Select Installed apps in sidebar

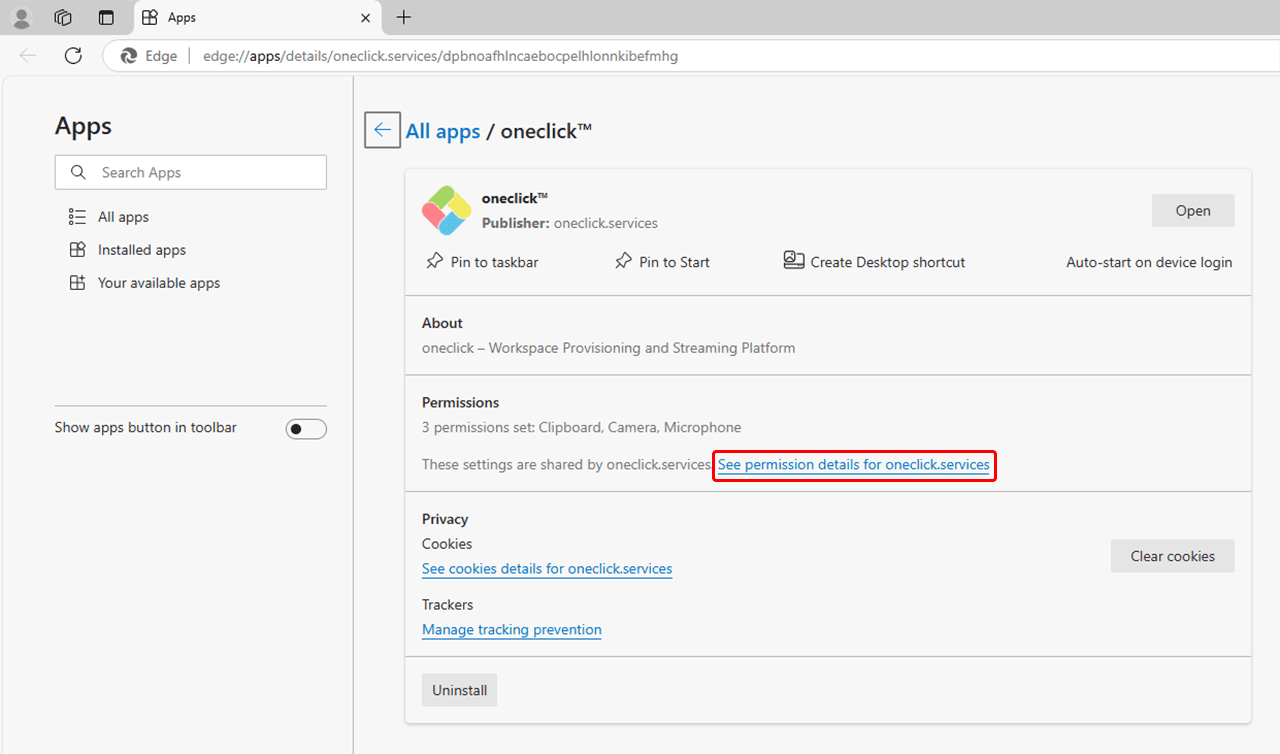(141, 250)
